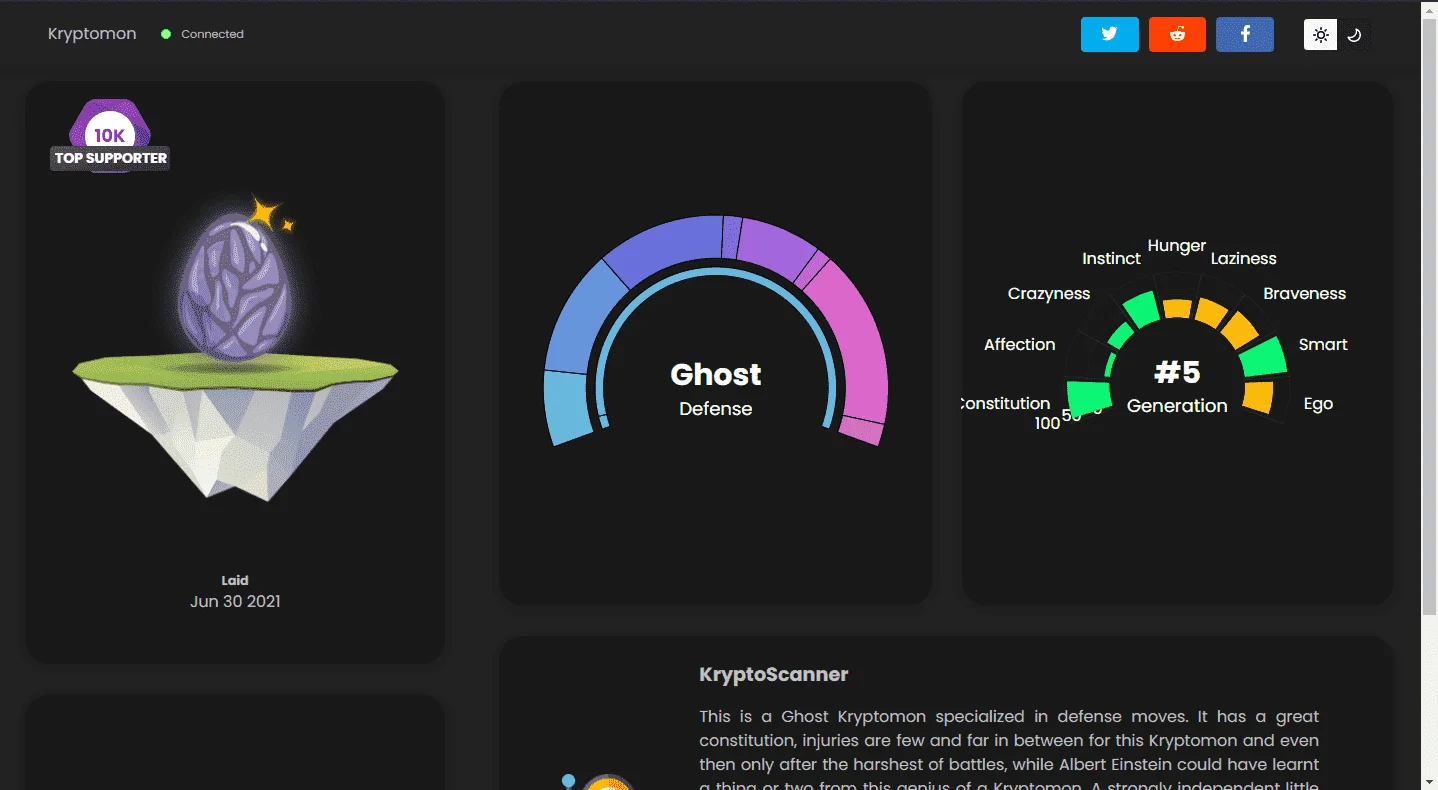
Task: Open the Kryptomon home logo link
Action: tap(92, 34)
